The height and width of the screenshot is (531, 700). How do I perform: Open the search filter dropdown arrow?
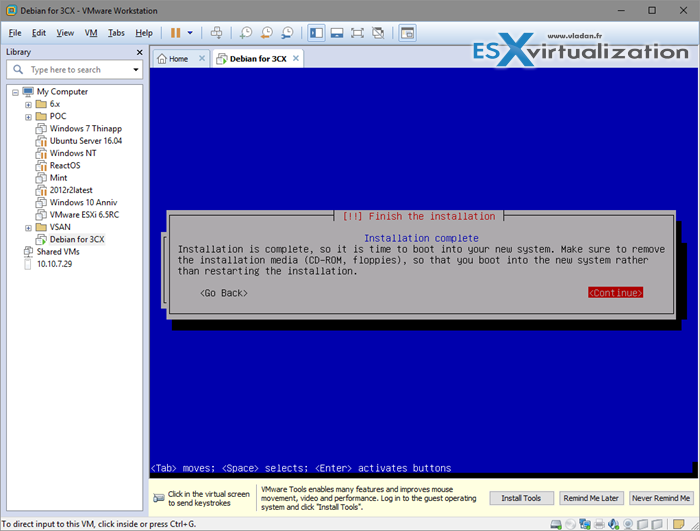click(x=136, y=70)
